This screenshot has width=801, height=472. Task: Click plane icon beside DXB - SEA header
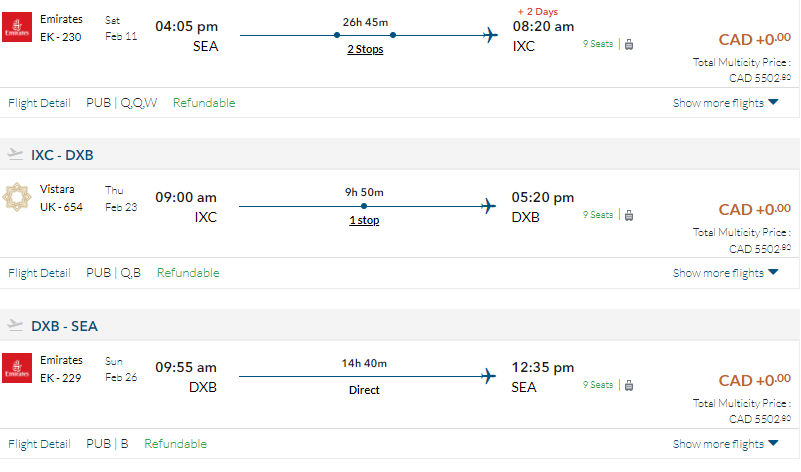point(15,326)
